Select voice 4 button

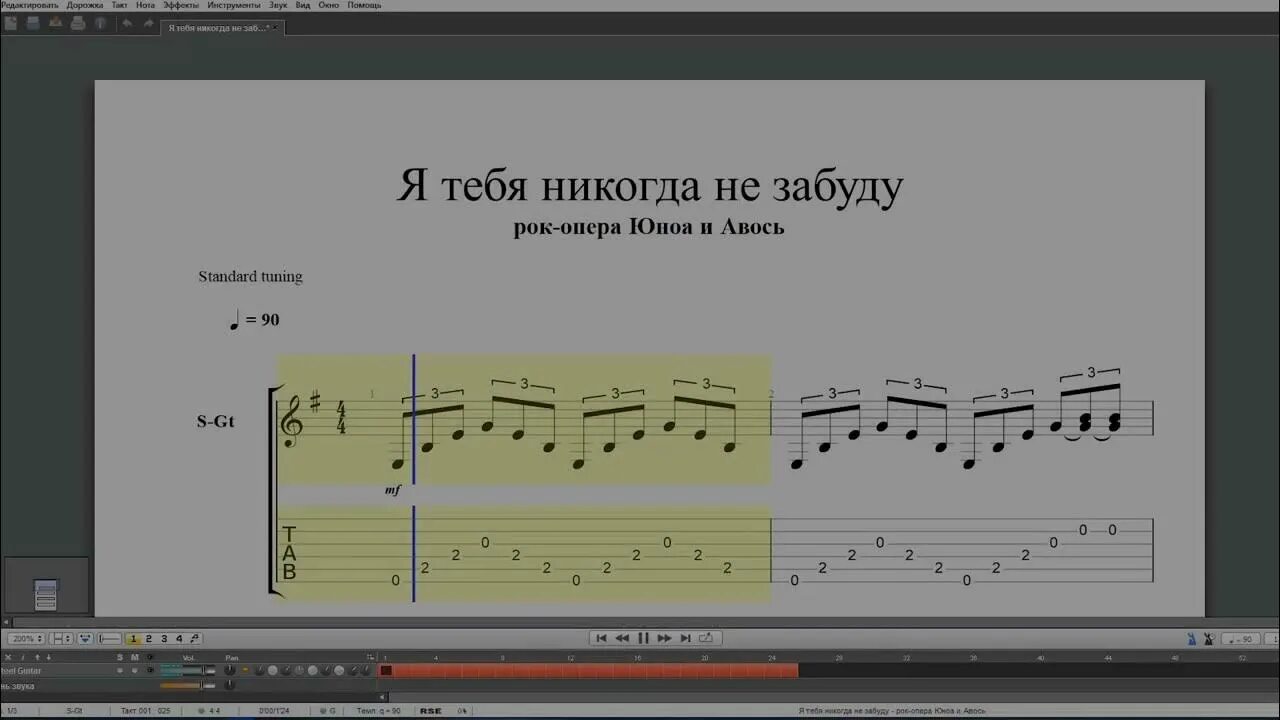point(179,638)
